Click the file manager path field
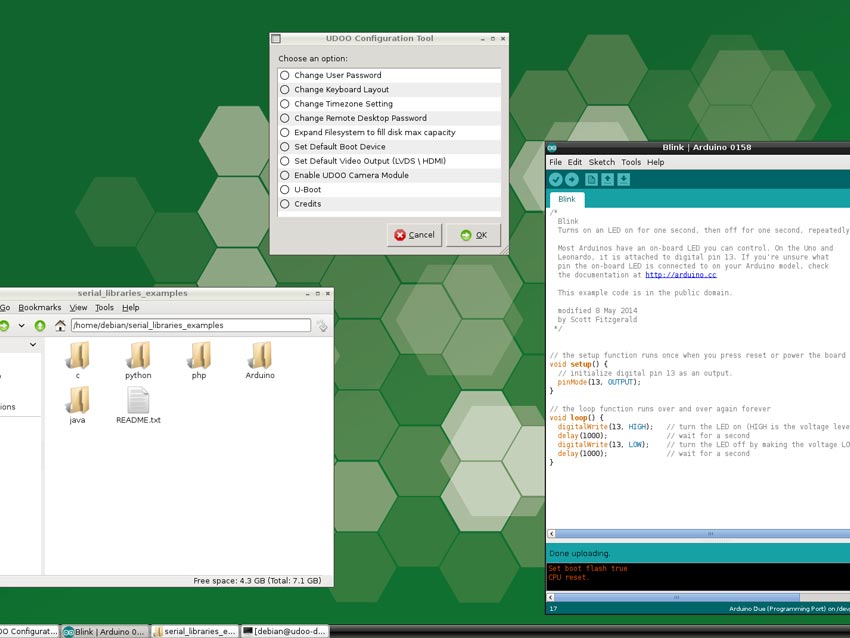 [x=191, y=325]
